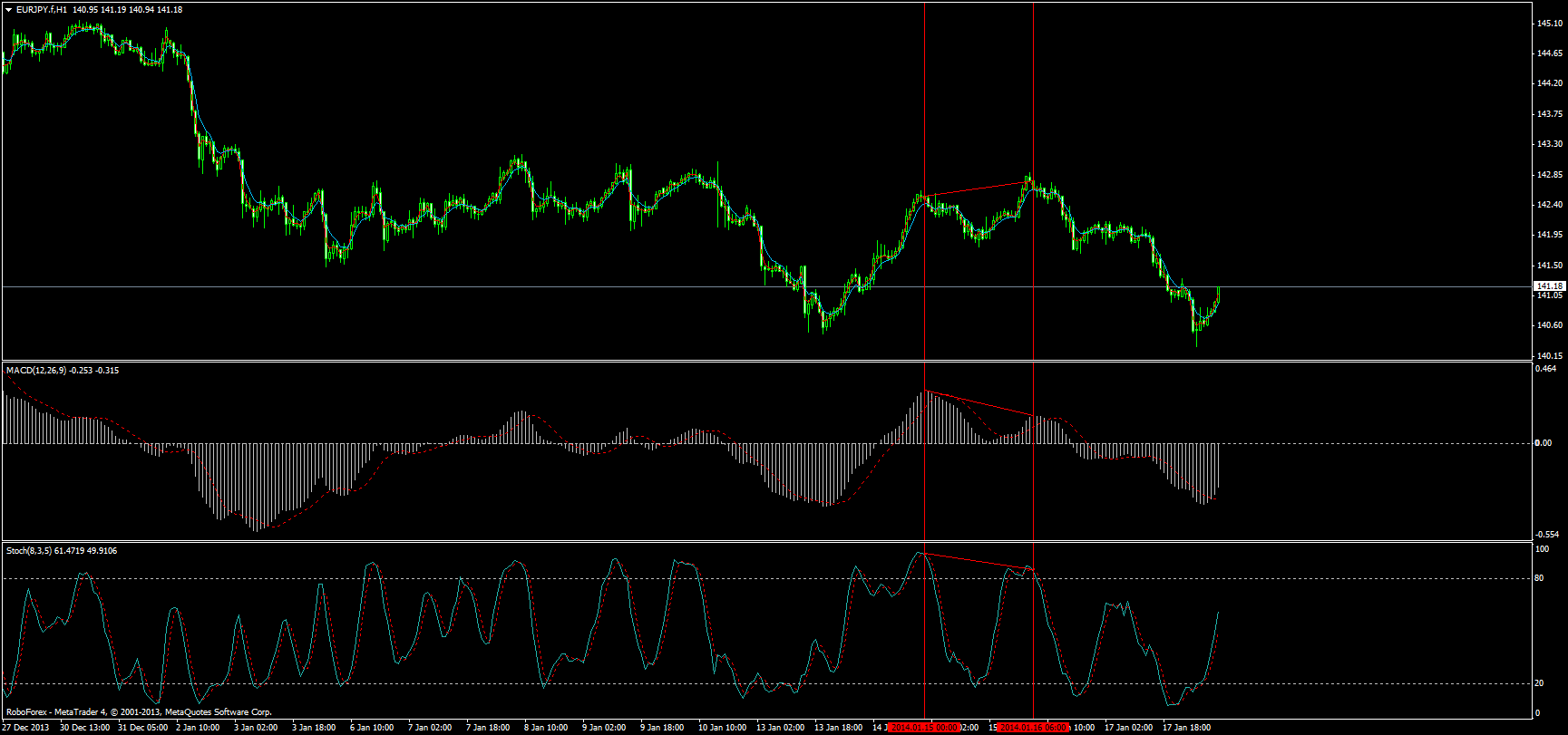The image size is (1568, 735).
Task: Click the red date marker 2014.01.16 06:00
Action: [x=1035, y=728]
